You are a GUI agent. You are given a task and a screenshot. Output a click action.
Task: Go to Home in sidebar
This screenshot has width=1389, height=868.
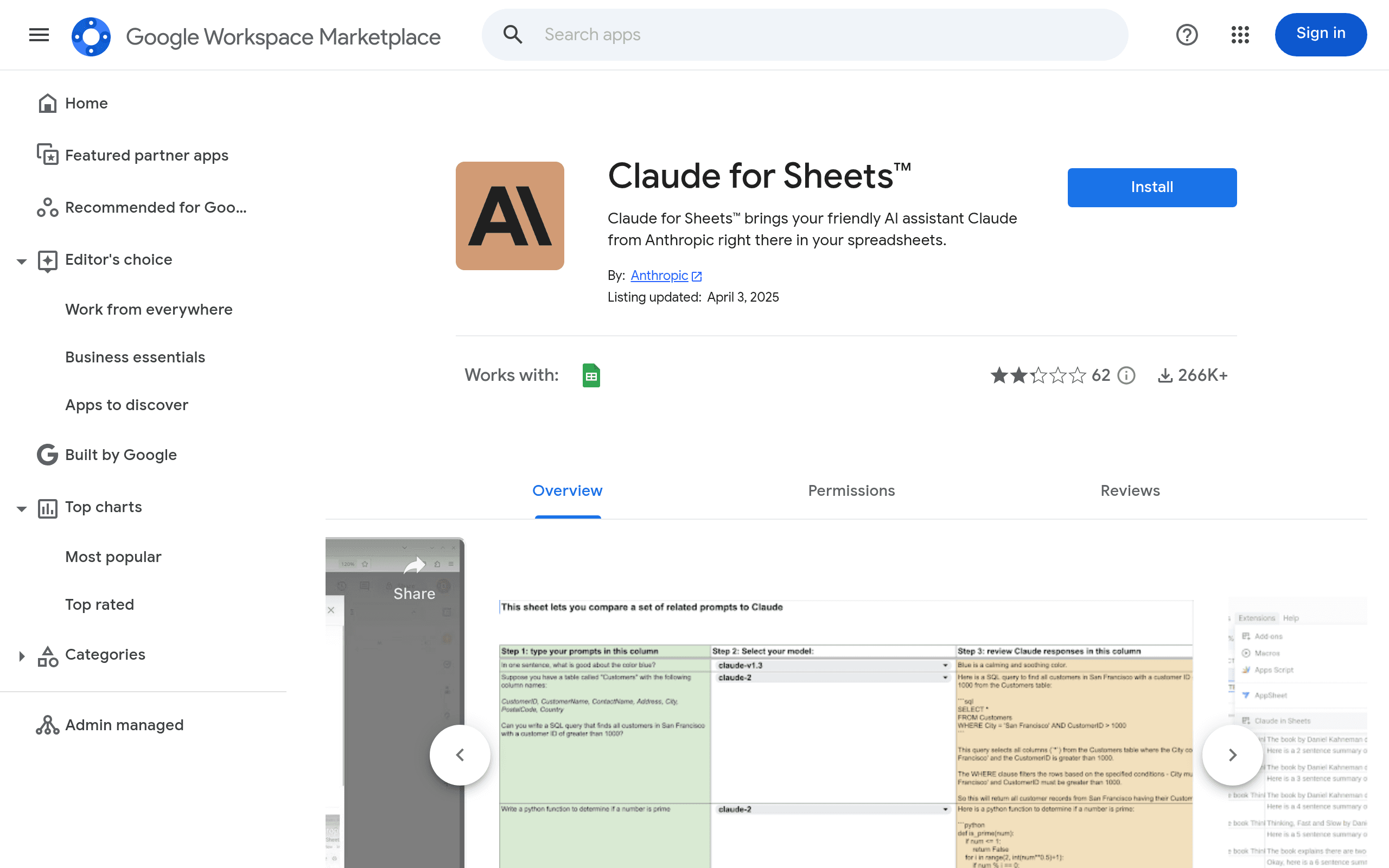(x=86, y=103)
